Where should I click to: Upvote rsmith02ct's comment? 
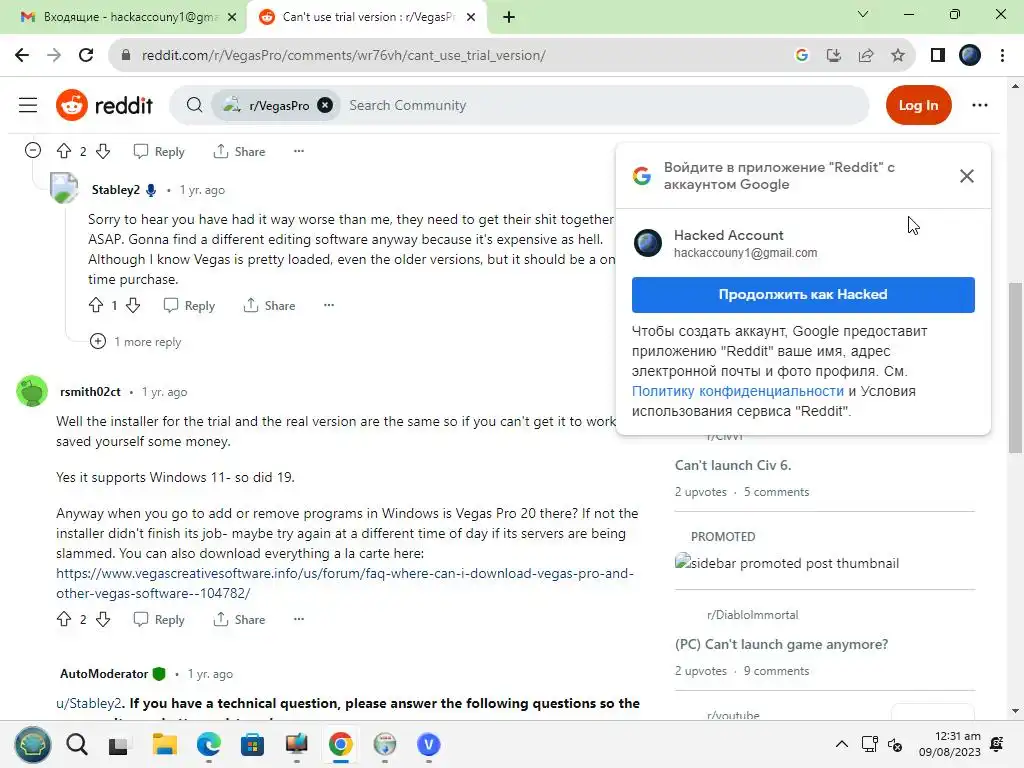click(64, 619)
